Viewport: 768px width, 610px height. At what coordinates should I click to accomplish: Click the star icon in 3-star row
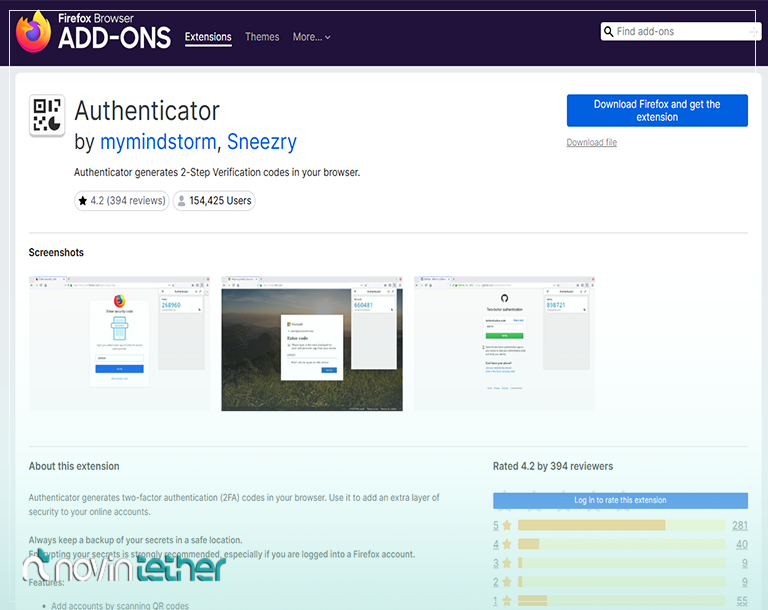pos(507,563)
